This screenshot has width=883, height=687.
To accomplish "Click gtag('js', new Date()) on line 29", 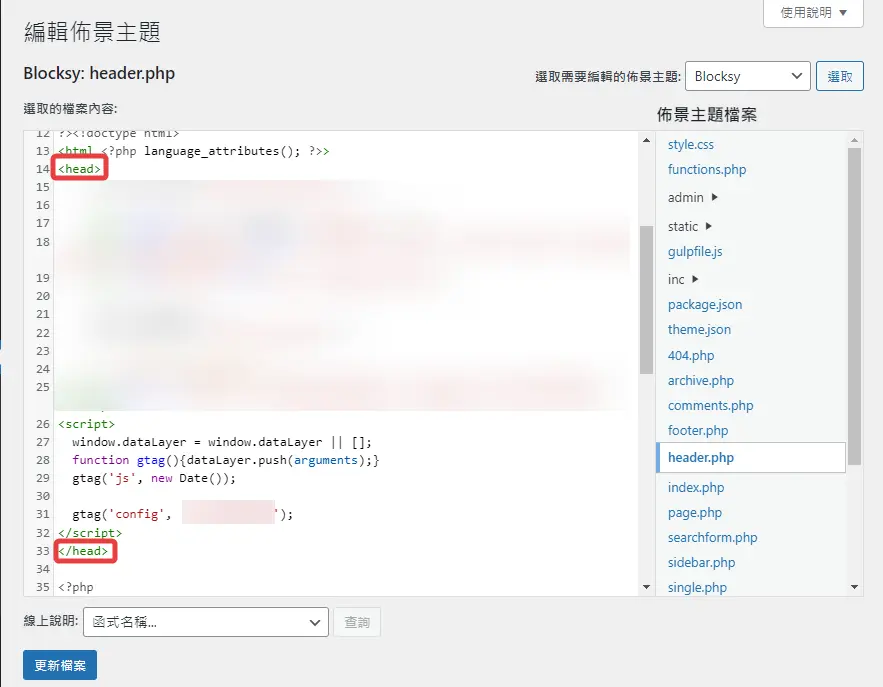I will (154, 478).
